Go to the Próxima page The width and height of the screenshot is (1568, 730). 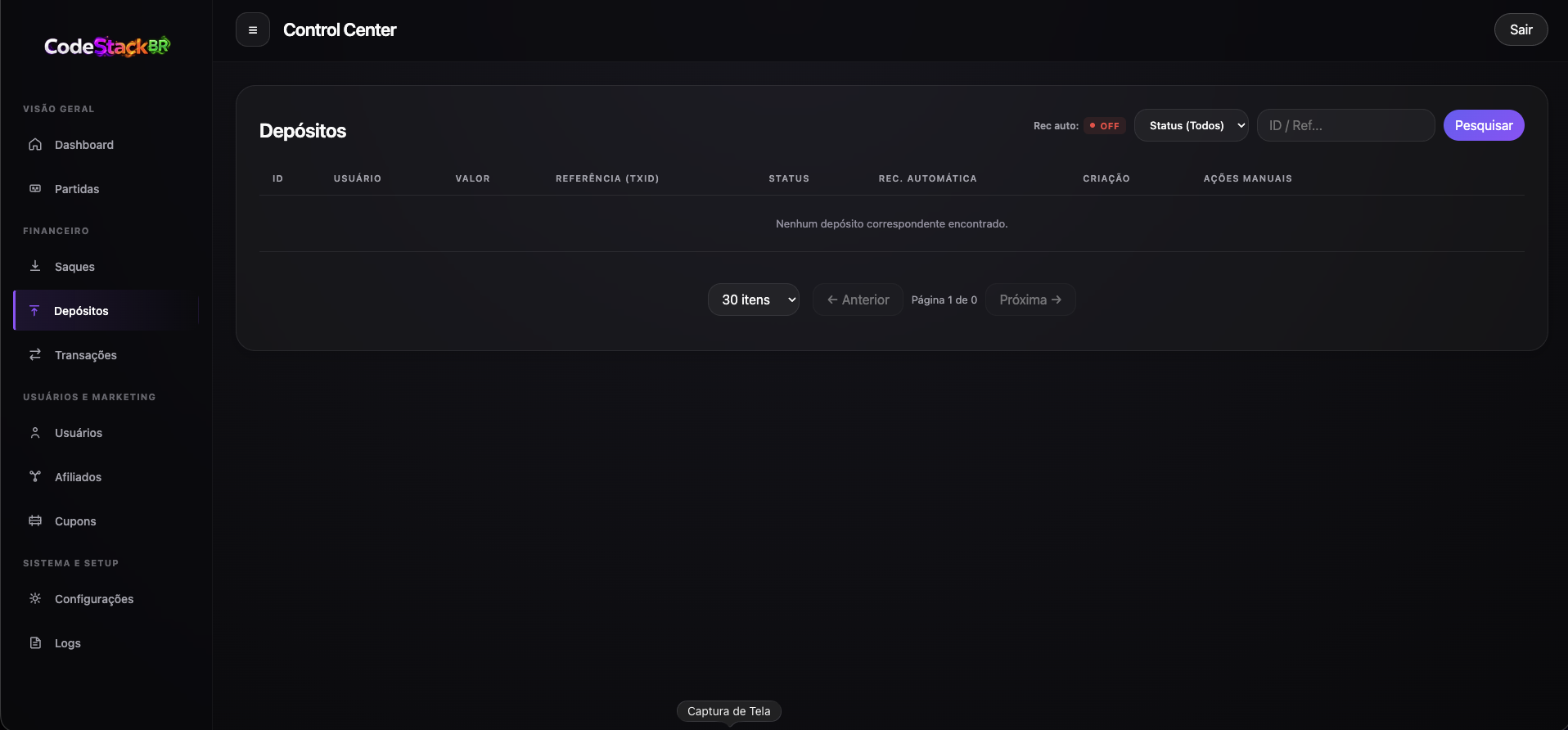1030,300
